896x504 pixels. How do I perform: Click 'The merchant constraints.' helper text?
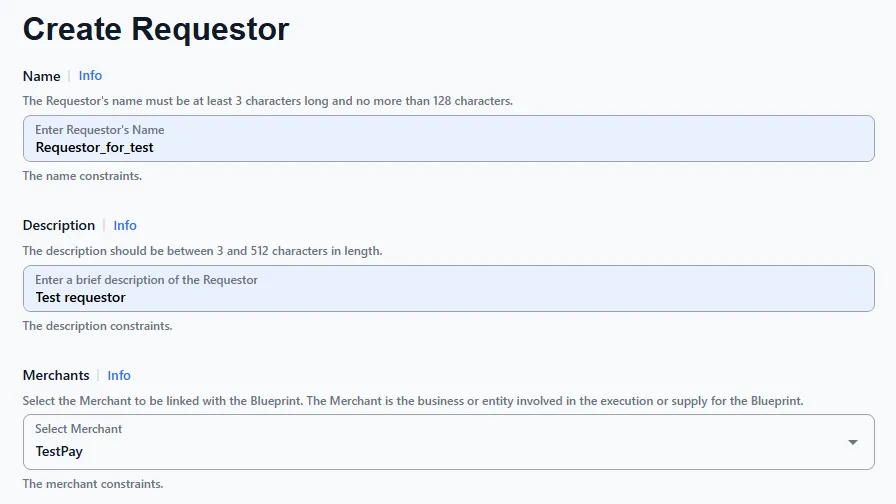coord(93,484)
